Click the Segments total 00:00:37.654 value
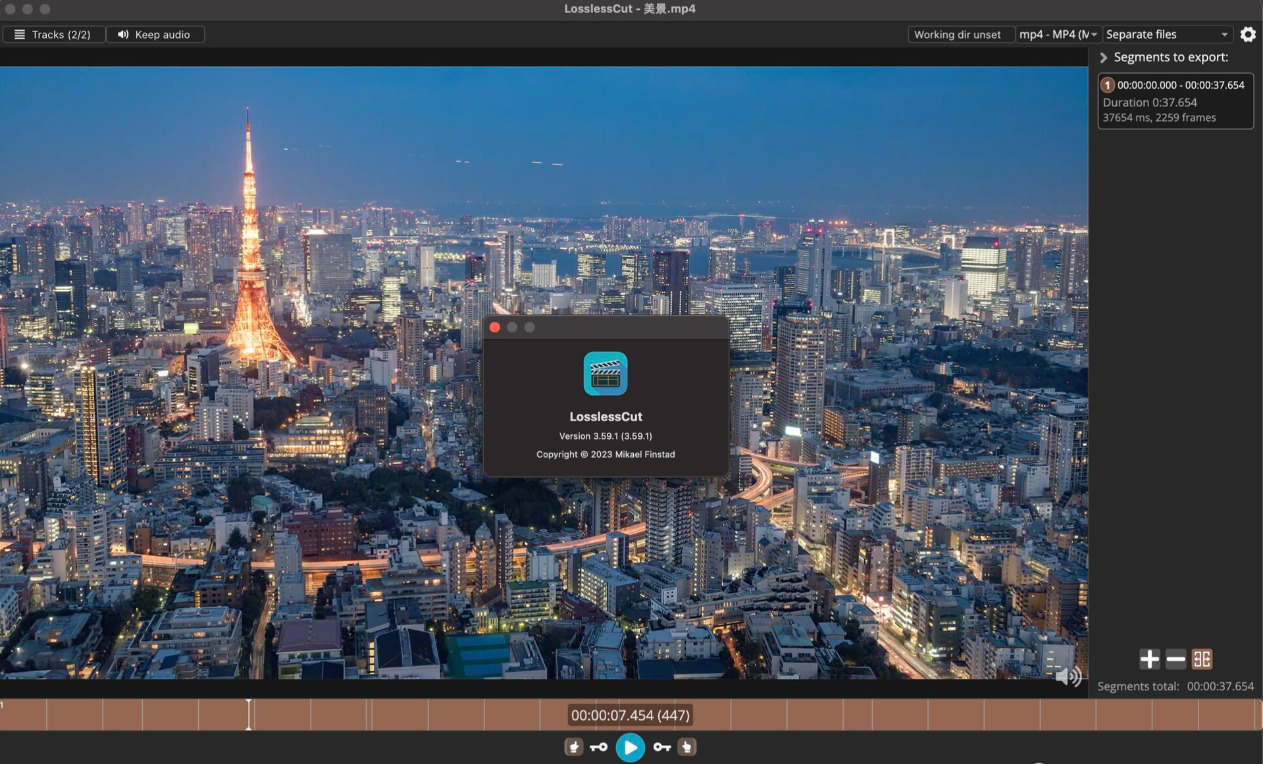The height and width of the screenshot is (764, 1263). click(1220, 687)
